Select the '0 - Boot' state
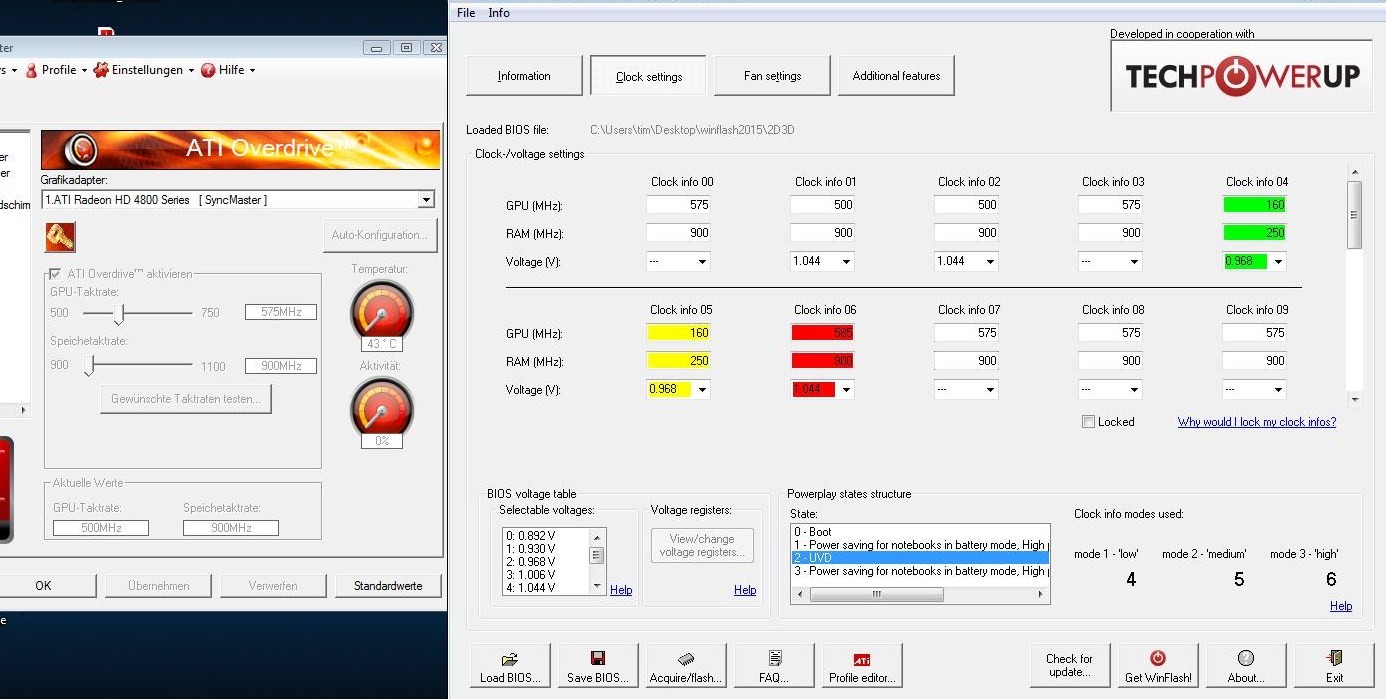The width and height of the screenshot is (1386, 699). coord(920,532)
